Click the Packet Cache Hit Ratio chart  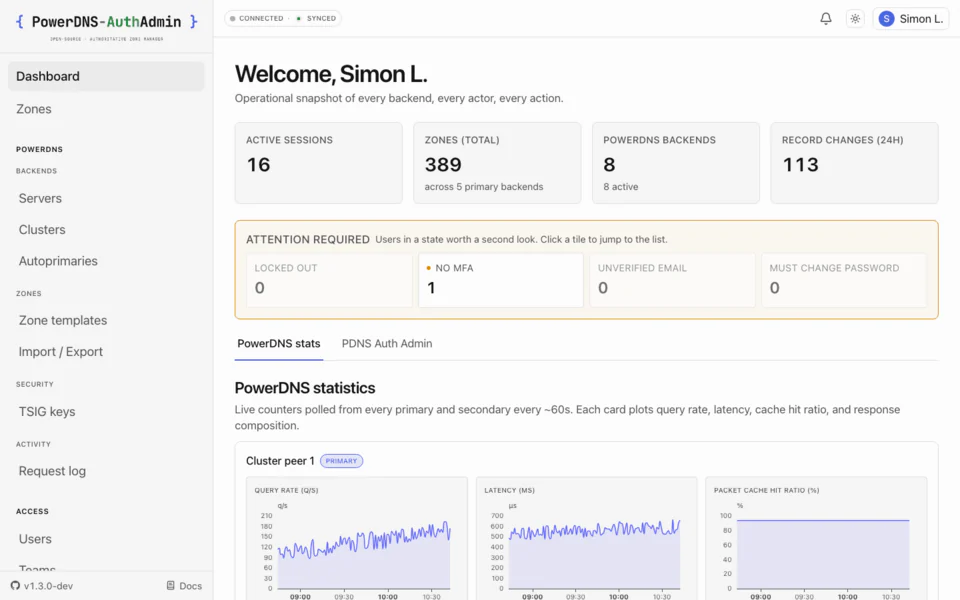pos(816,540)
